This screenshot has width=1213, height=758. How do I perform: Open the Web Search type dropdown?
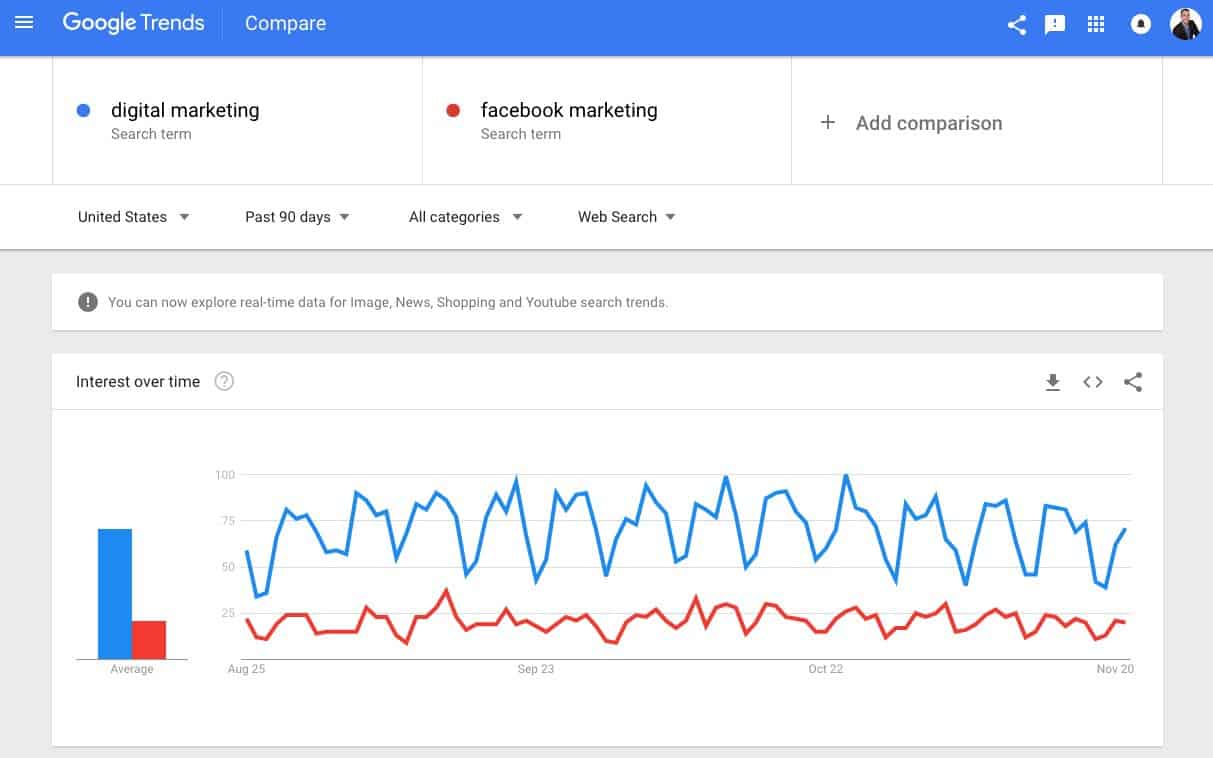coord(627,217)
